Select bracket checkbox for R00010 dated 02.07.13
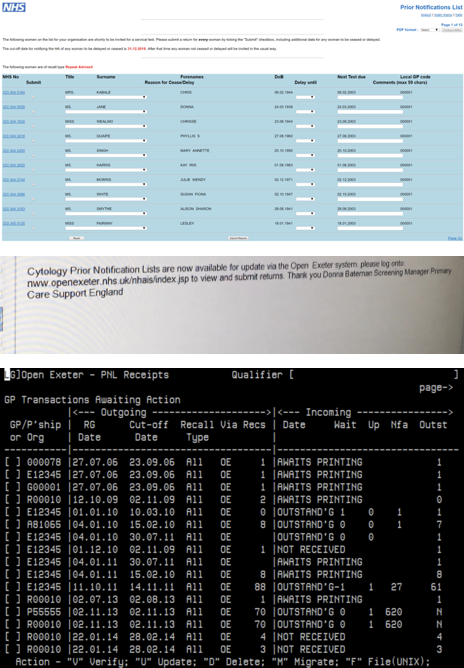 coord(12,599)
